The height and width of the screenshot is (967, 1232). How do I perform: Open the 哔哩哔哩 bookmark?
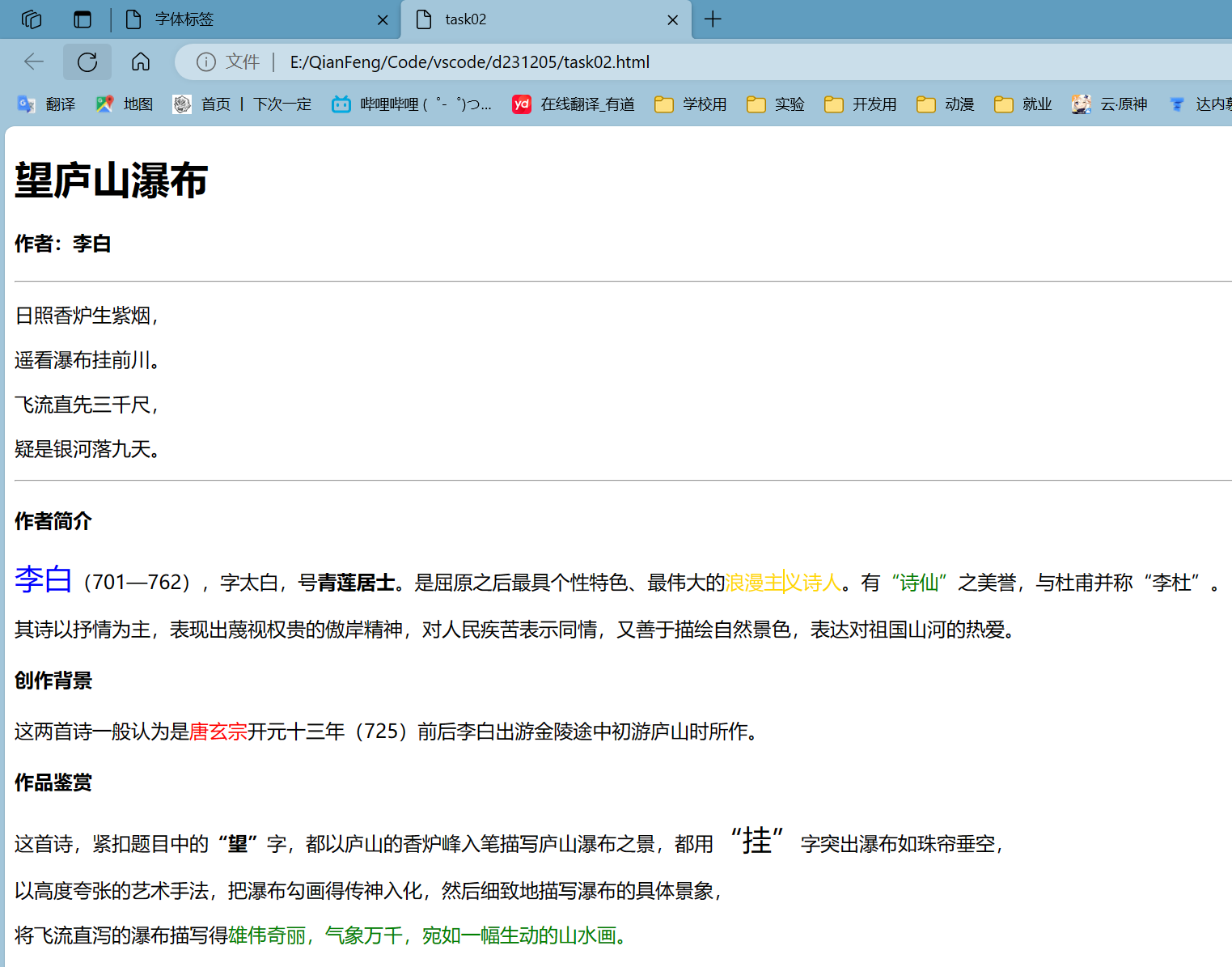(412, 104)
